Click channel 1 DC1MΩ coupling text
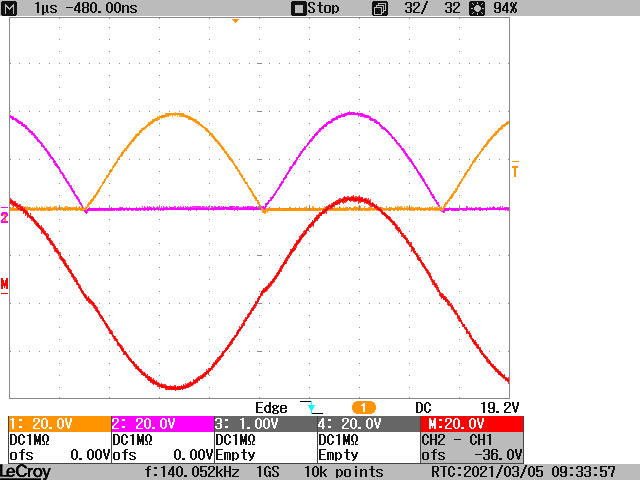 point(29,440)
